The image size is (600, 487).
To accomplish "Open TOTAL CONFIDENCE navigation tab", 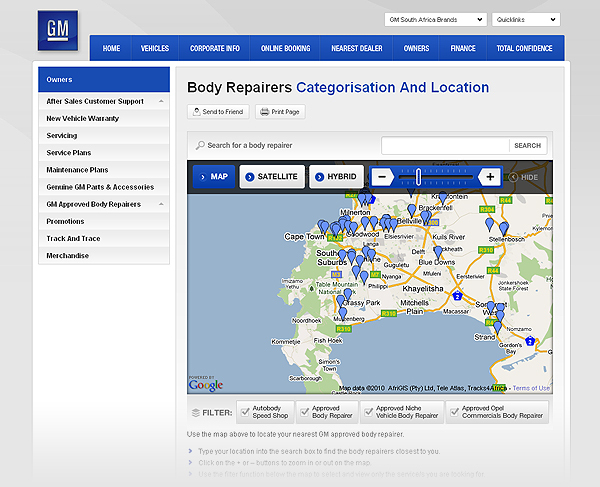I will click(524, 48).
